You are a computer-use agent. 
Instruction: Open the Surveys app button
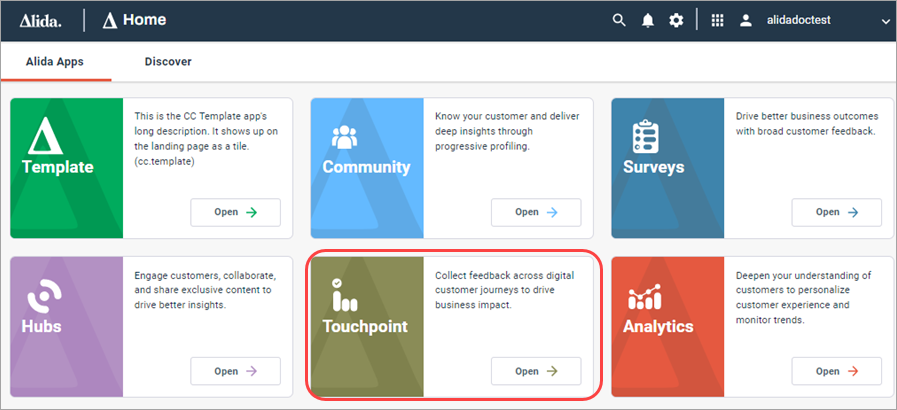tap(836, 212)
